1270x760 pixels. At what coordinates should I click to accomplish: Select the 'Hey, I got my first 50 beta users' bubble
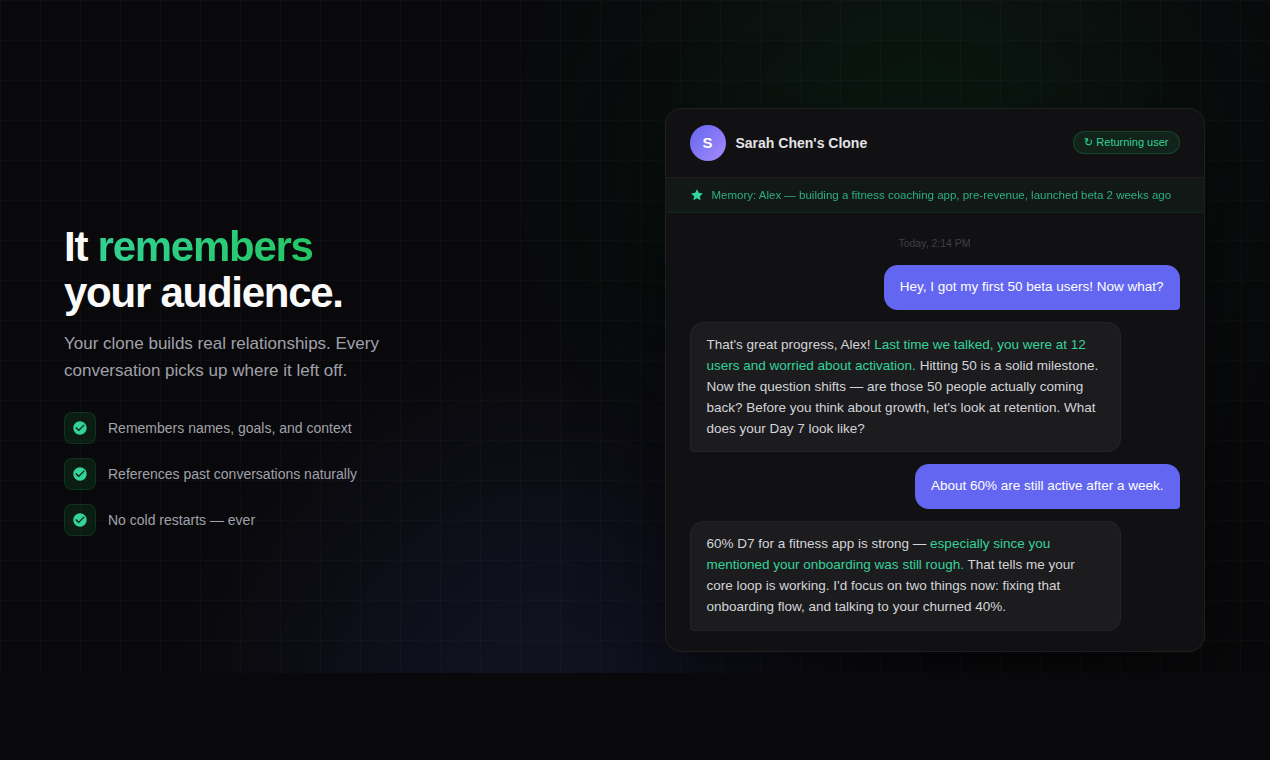point(1031,287)
